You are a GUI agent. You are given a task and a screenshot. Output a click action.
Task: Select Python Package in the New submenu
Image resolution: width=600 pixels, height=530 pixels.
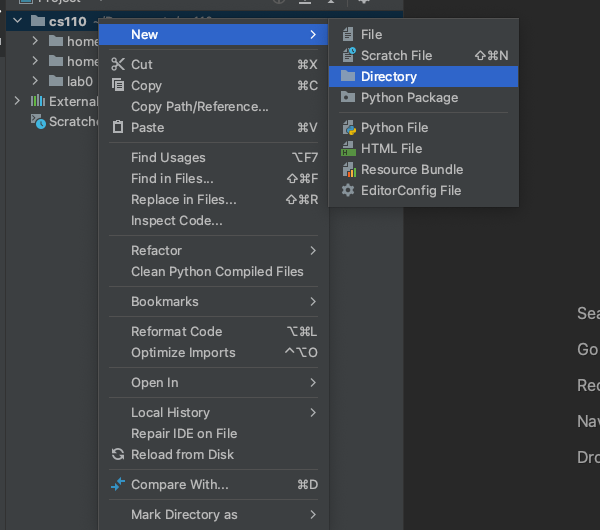point(423,98)
